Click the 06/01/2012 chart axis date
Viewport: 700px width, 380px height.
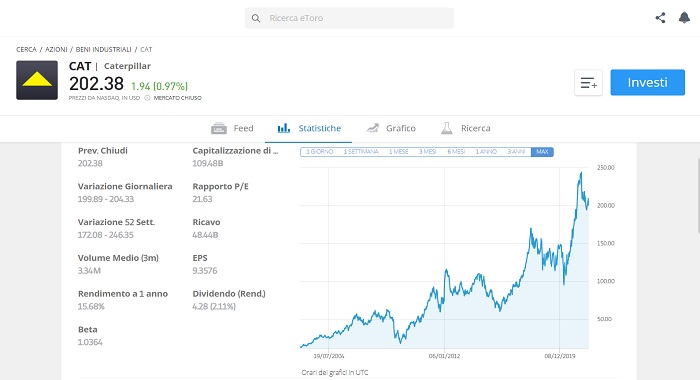[x=444, y=356]
